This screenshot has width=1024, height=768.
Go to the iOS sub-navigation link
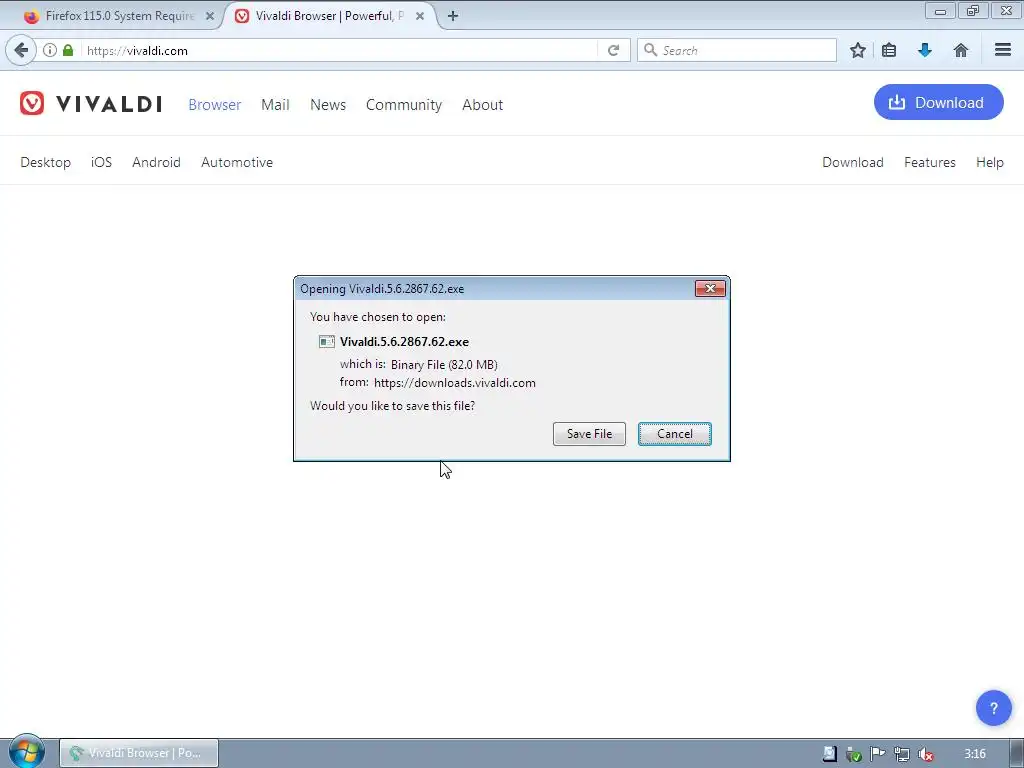pyautogui.click(x=101, y=162)
